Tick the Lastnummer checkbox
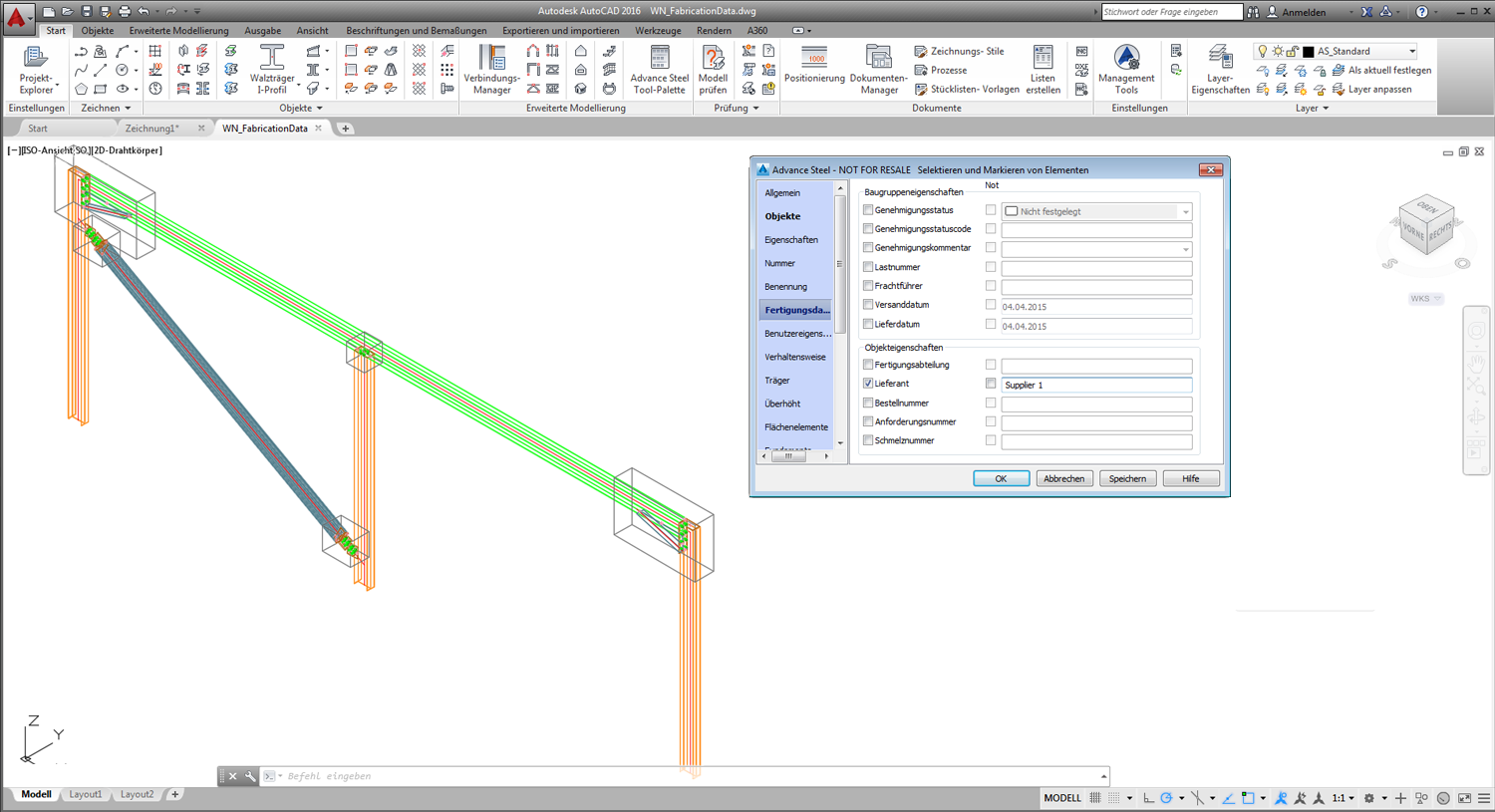Screen dimensions: 1495x812 click(868, 267)
